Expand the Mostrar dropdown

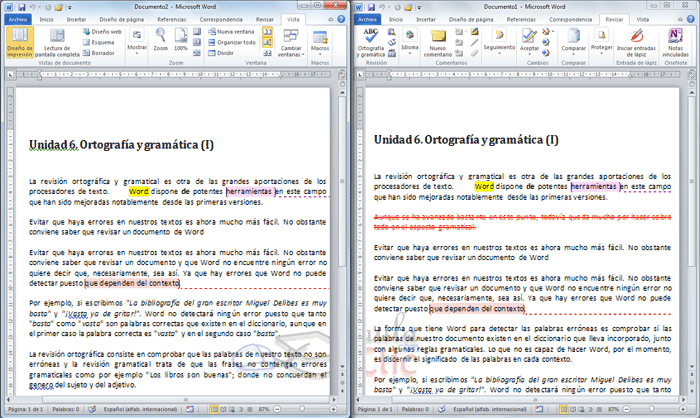click(x=137, y=42)
